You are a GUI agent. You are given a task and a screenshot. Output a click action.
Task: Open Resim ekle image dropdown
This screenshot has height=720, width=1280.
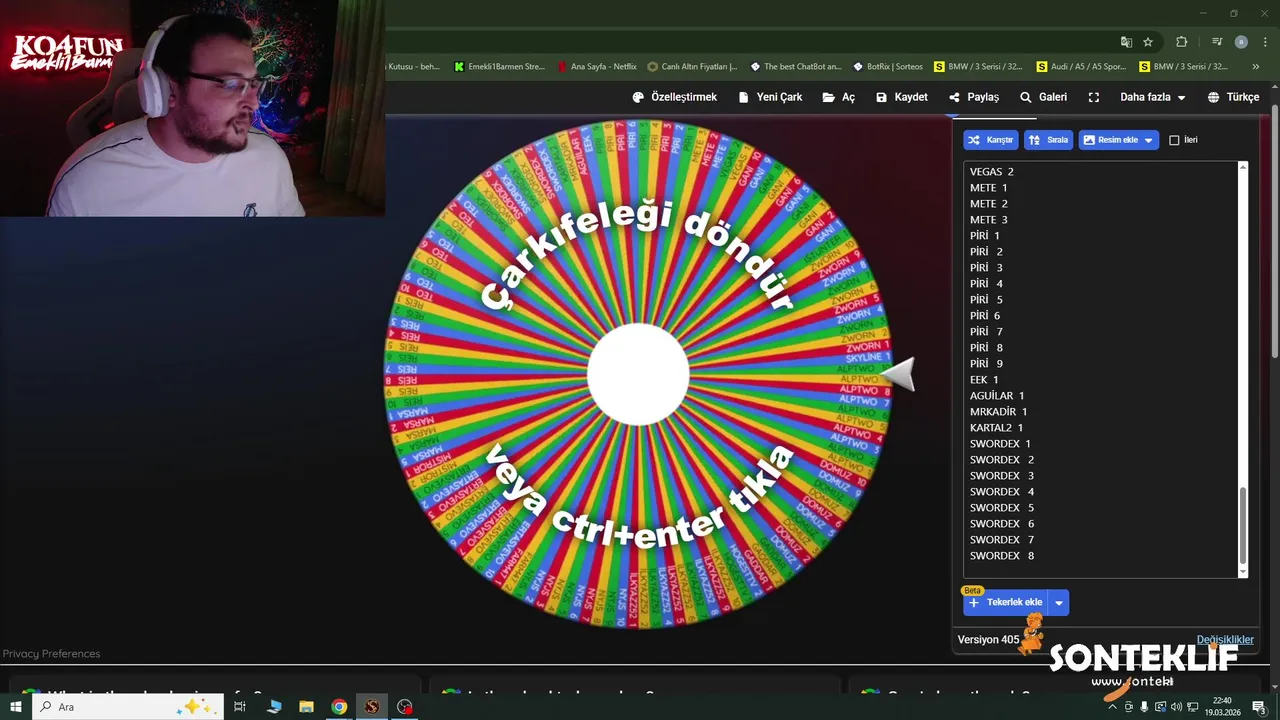tap(1119, 140)
